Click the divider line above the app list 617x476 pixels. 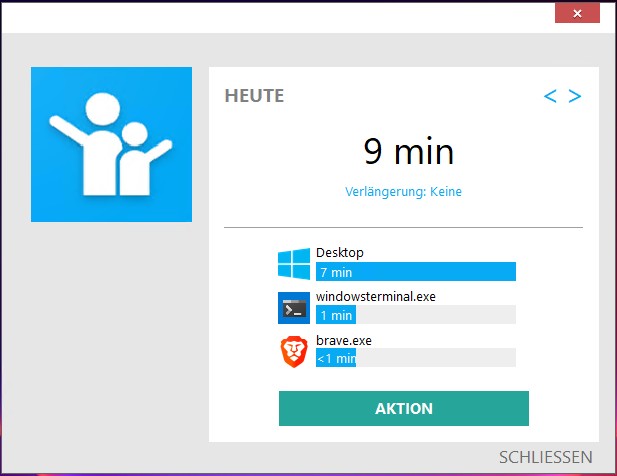coord(403,227)
